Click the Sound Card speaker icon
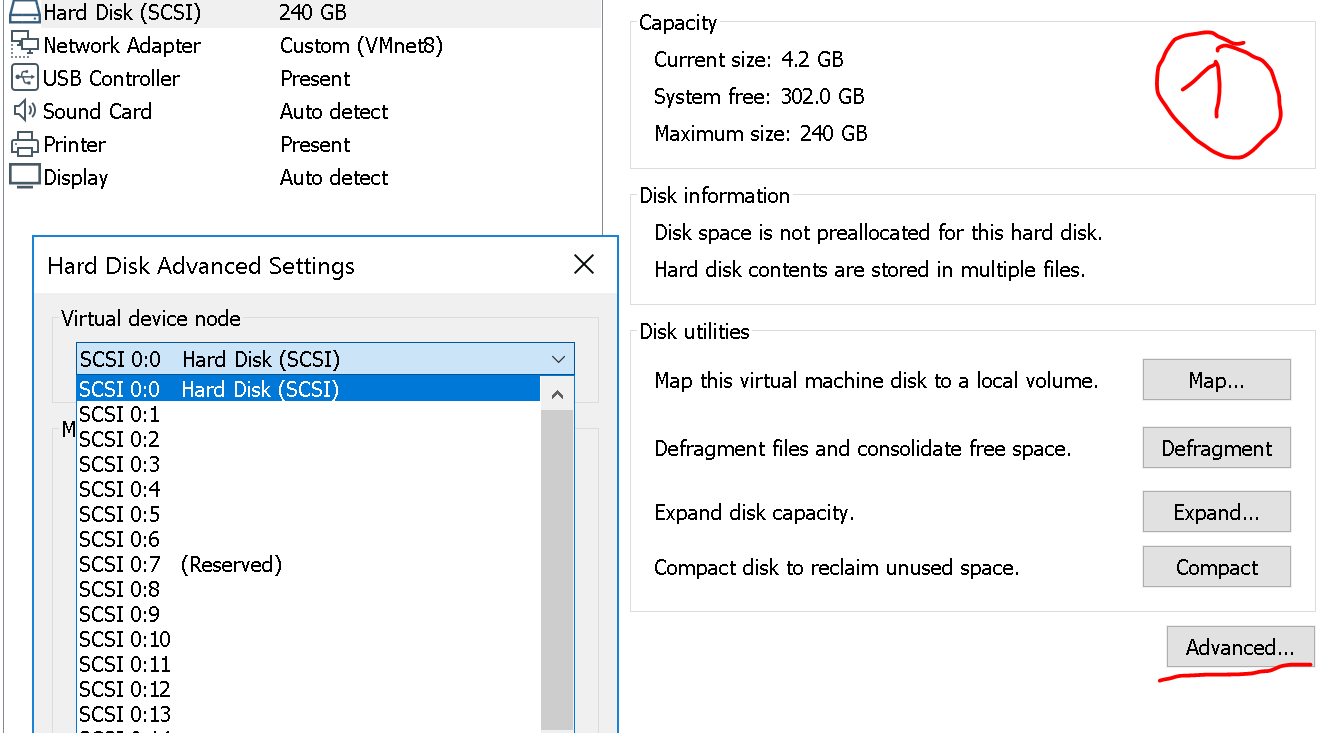 [25, 111]
